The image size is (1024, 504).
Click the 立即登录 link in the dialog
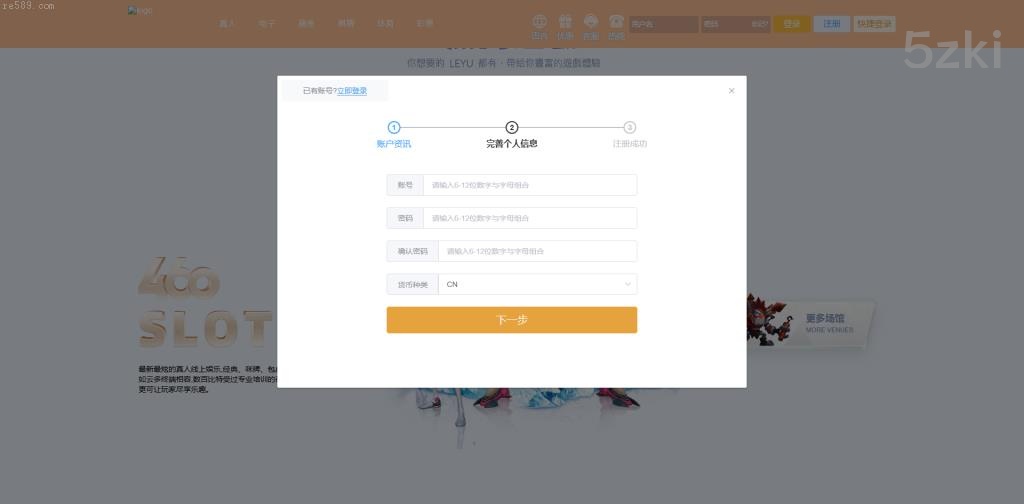point(352,91)
